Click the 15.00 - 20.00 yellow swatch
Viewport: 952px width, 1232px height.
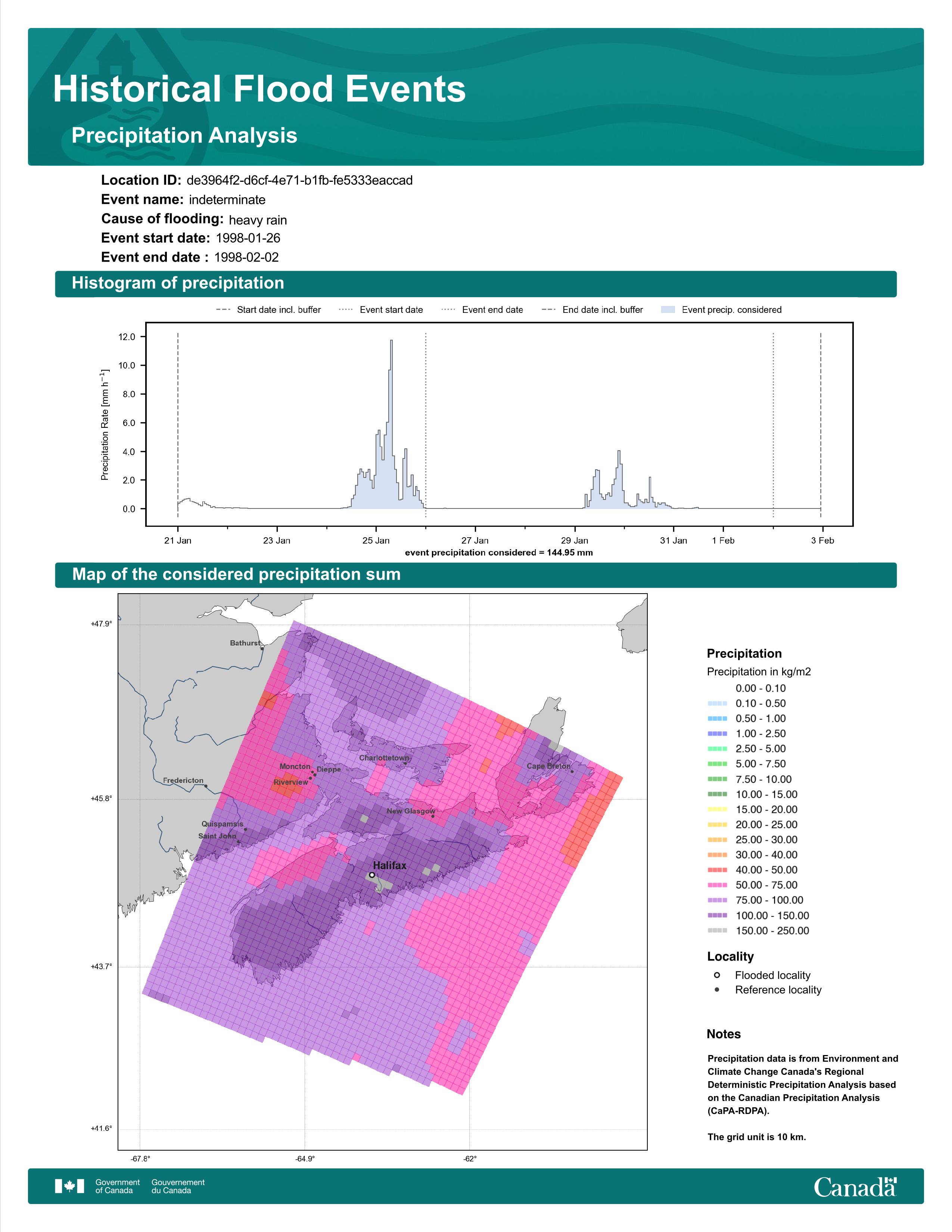tap(718, 809)
